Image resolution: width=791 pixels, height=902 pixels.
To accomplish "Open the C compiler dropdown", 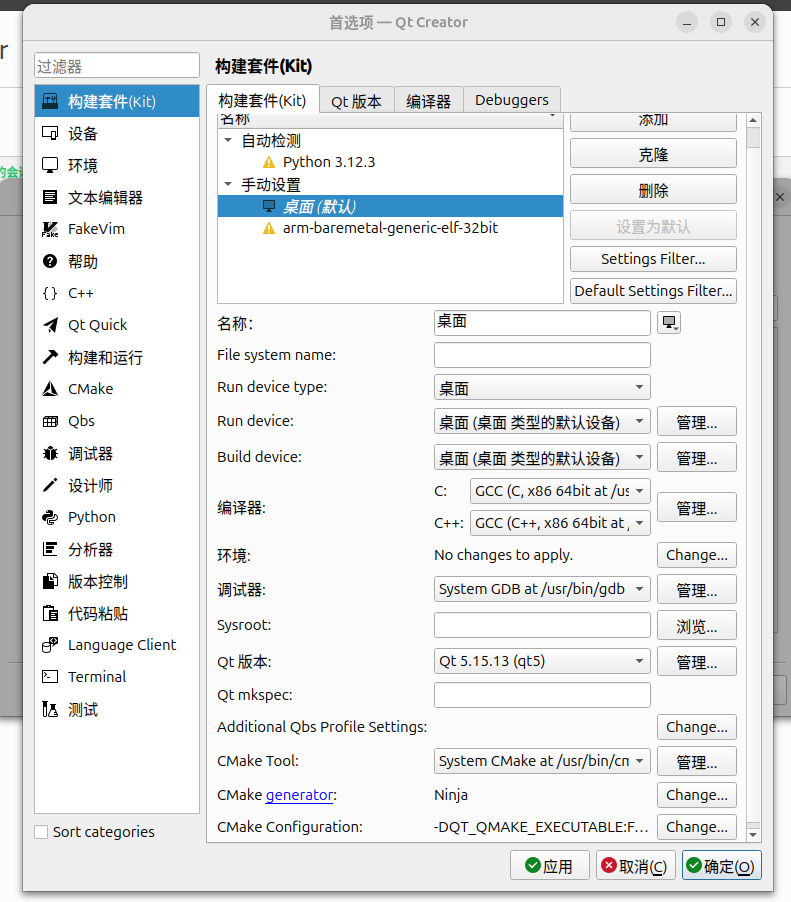I will click(560, 491).
